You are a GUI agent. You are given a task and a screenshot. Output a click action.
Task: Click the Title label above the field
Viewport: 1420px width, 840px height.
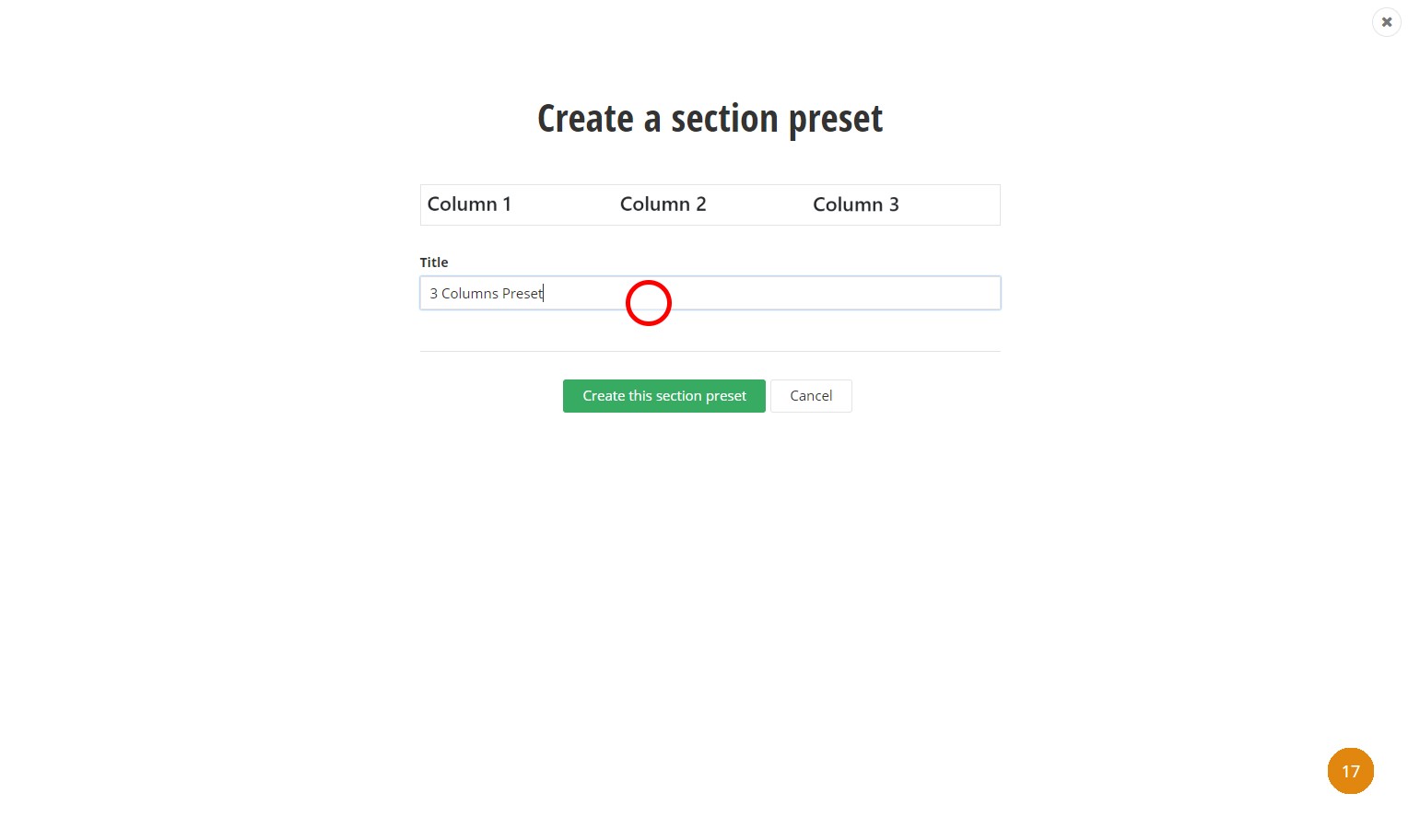(434, 262)
